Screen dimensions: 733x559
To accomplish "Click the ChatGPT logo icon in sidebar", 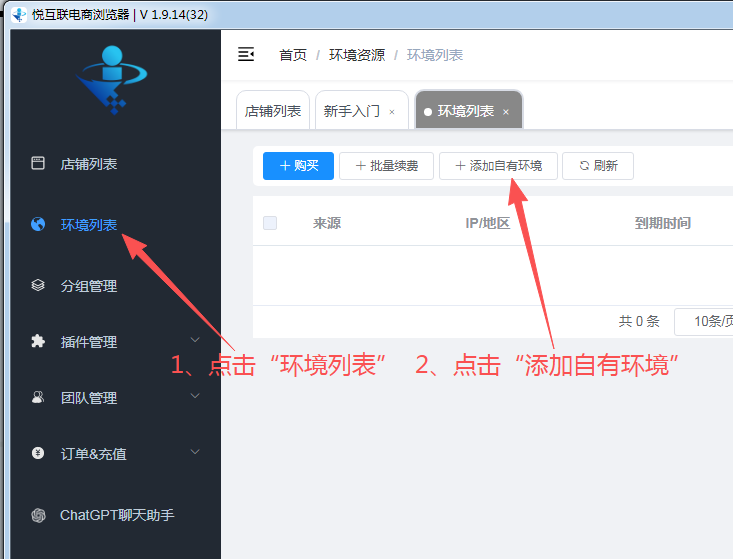I will pos(38,515).
